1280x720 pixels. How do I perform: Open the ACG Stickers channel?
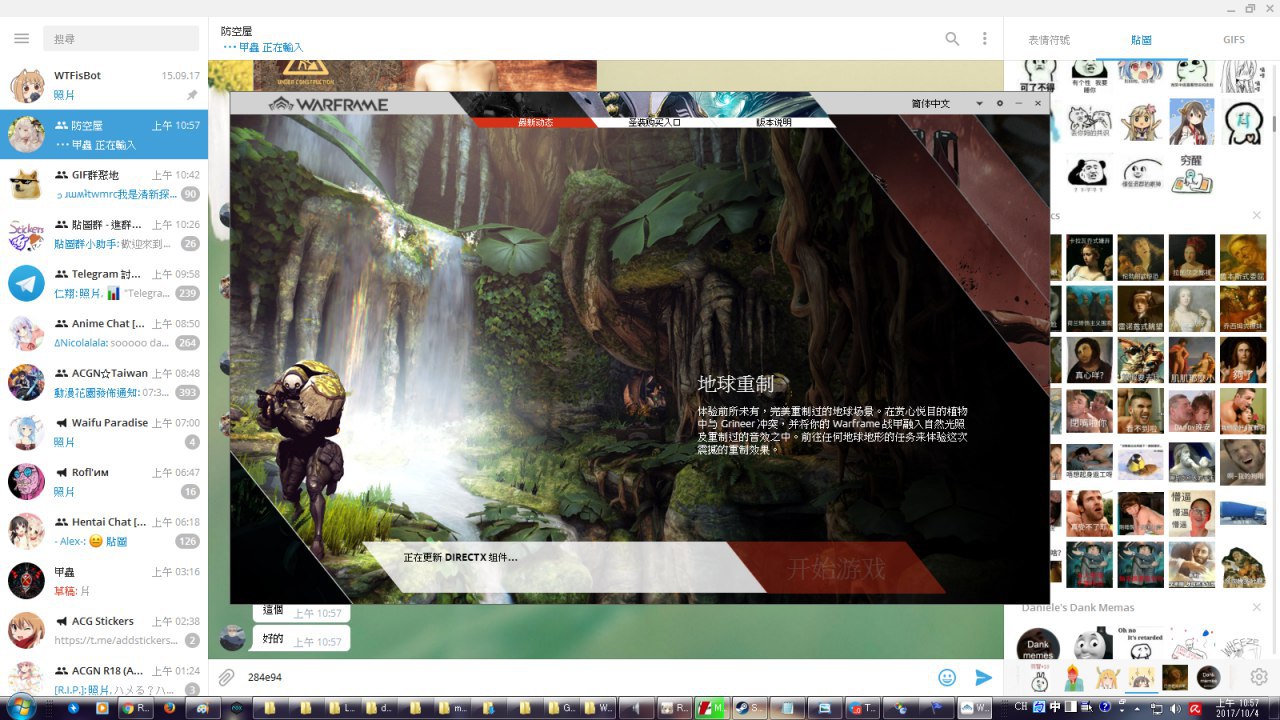tap(104, 630)
